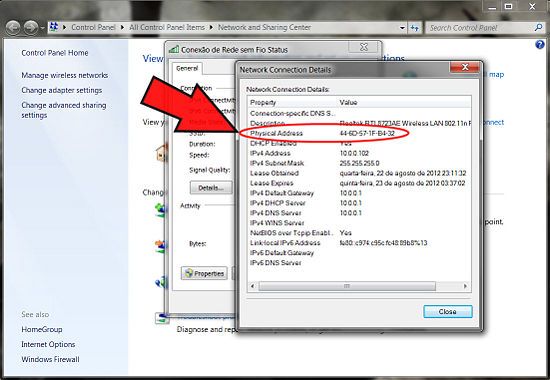Click the value 44-6D-57-1F-B4-32
Screen dimensions: 550x380
pyautogui.click(x=367, y=133)
